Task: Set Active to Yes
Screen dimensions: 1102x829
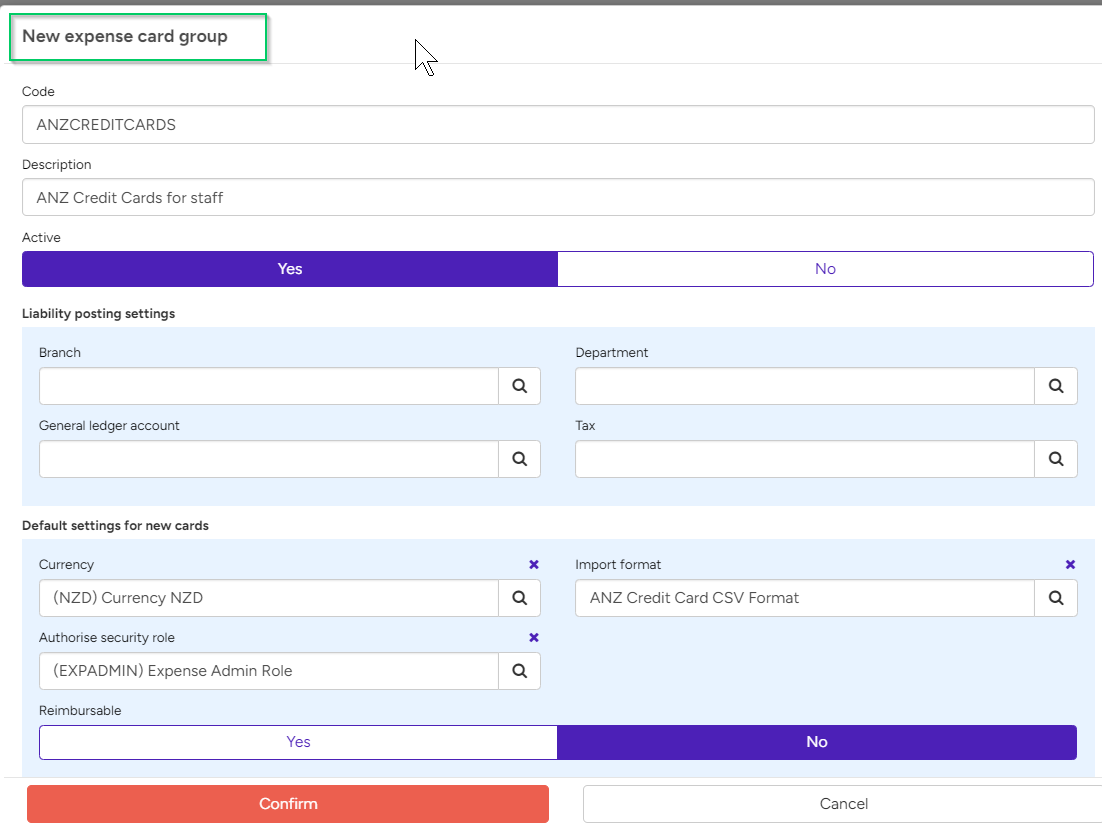Action: pos(290,269)
